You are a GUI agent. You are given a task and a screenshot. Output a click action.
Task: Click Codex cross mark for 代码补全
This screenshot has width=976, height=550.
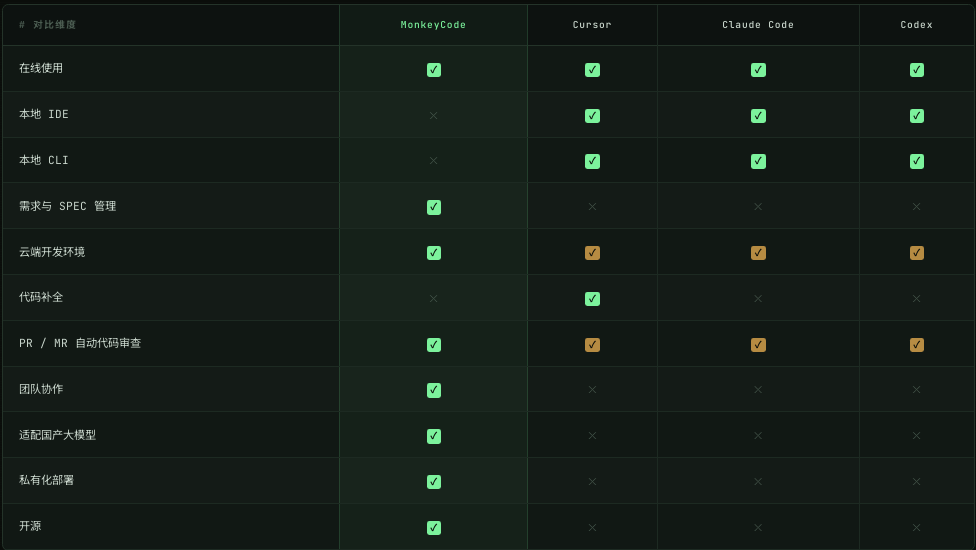coord(916,299)
